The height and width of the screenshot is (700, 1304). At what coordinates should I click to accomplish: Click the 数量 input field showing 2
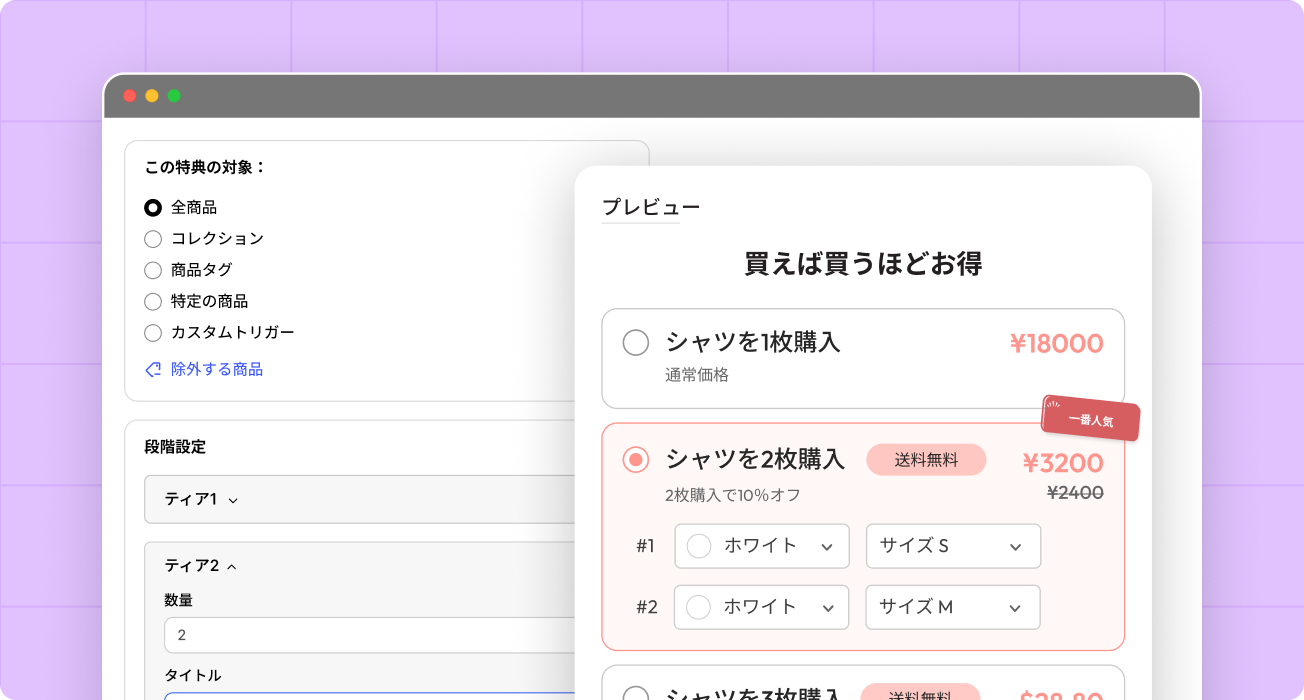tap(370, 635)
